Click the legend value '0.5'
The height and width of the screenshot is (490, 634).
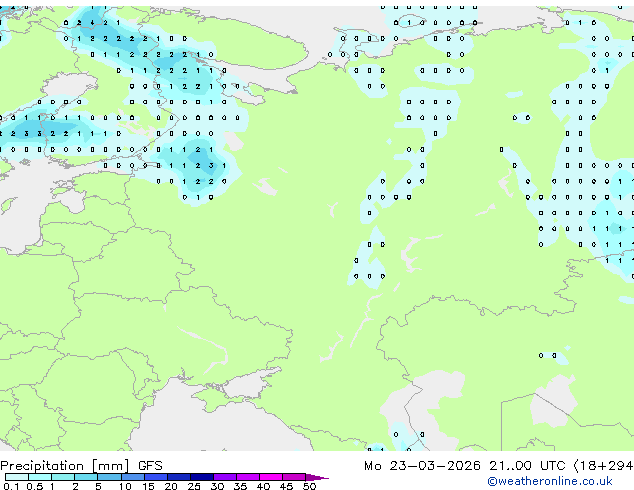[35, 486]
